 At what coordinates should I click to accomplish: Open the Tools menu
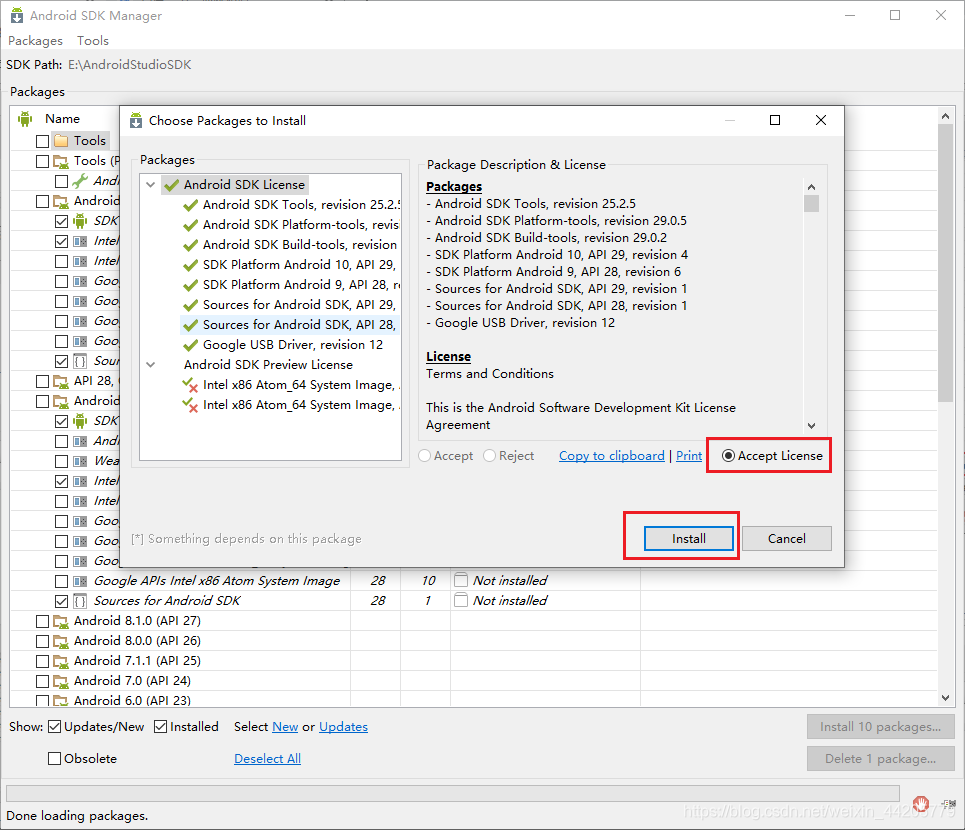pos(93,41)
